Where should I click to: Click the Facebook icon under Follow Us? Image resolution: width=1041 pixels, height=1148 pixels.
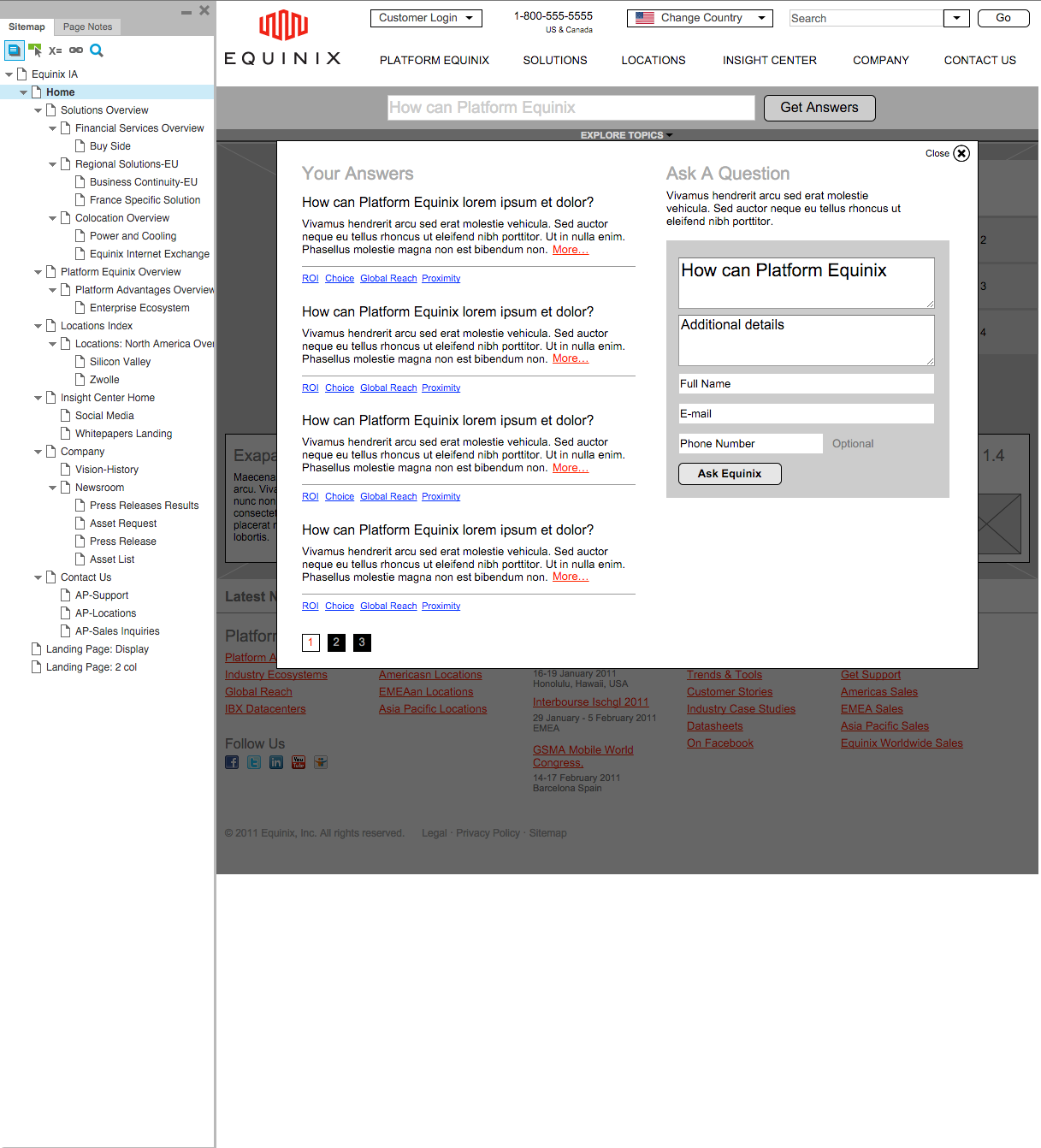pos(232,762)
